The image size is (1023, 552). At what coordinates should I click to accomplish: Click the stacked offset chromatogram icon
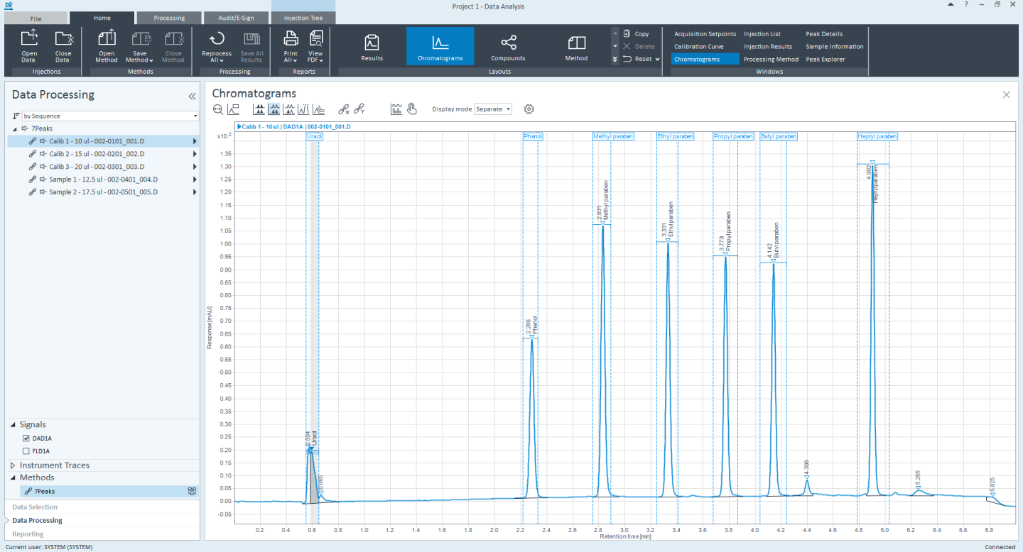pyautogui.click(x=319, y=109)
